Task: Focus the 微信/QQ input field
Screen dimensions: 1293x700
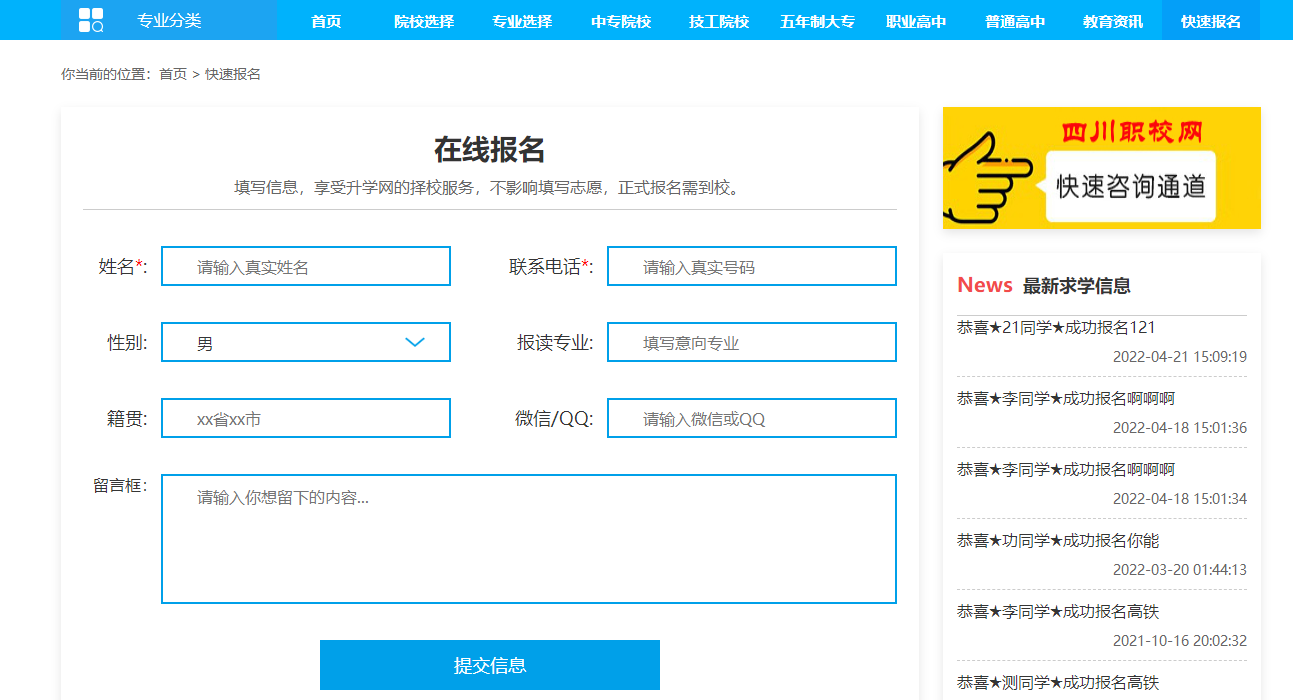Action: pos(752,418)
